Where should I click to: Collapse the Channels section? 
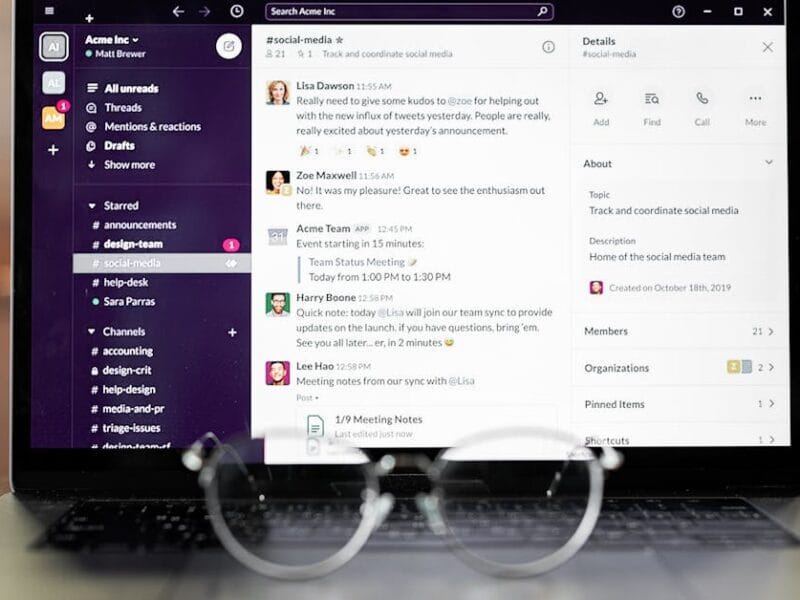91,332
